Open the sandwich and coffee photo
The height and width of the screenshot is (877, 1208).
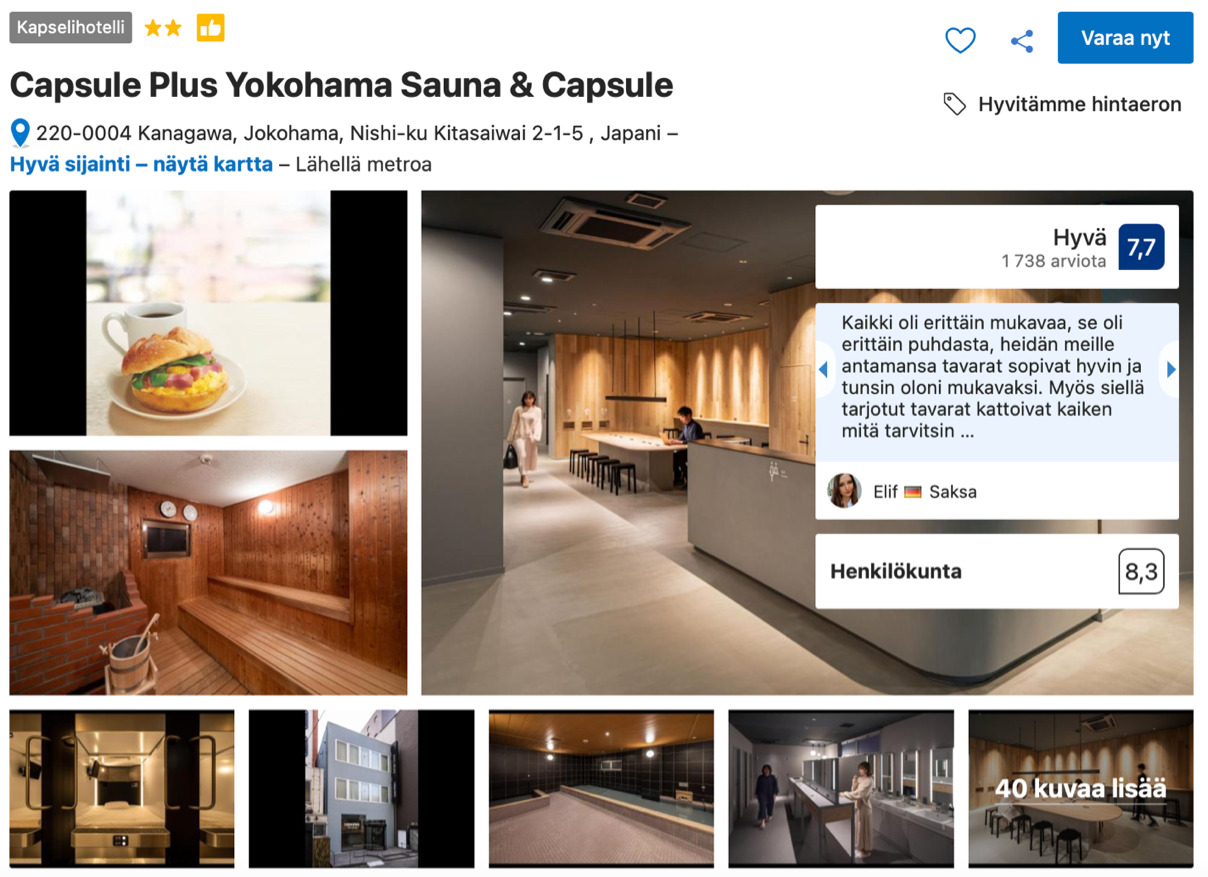[x=208, y=313]
